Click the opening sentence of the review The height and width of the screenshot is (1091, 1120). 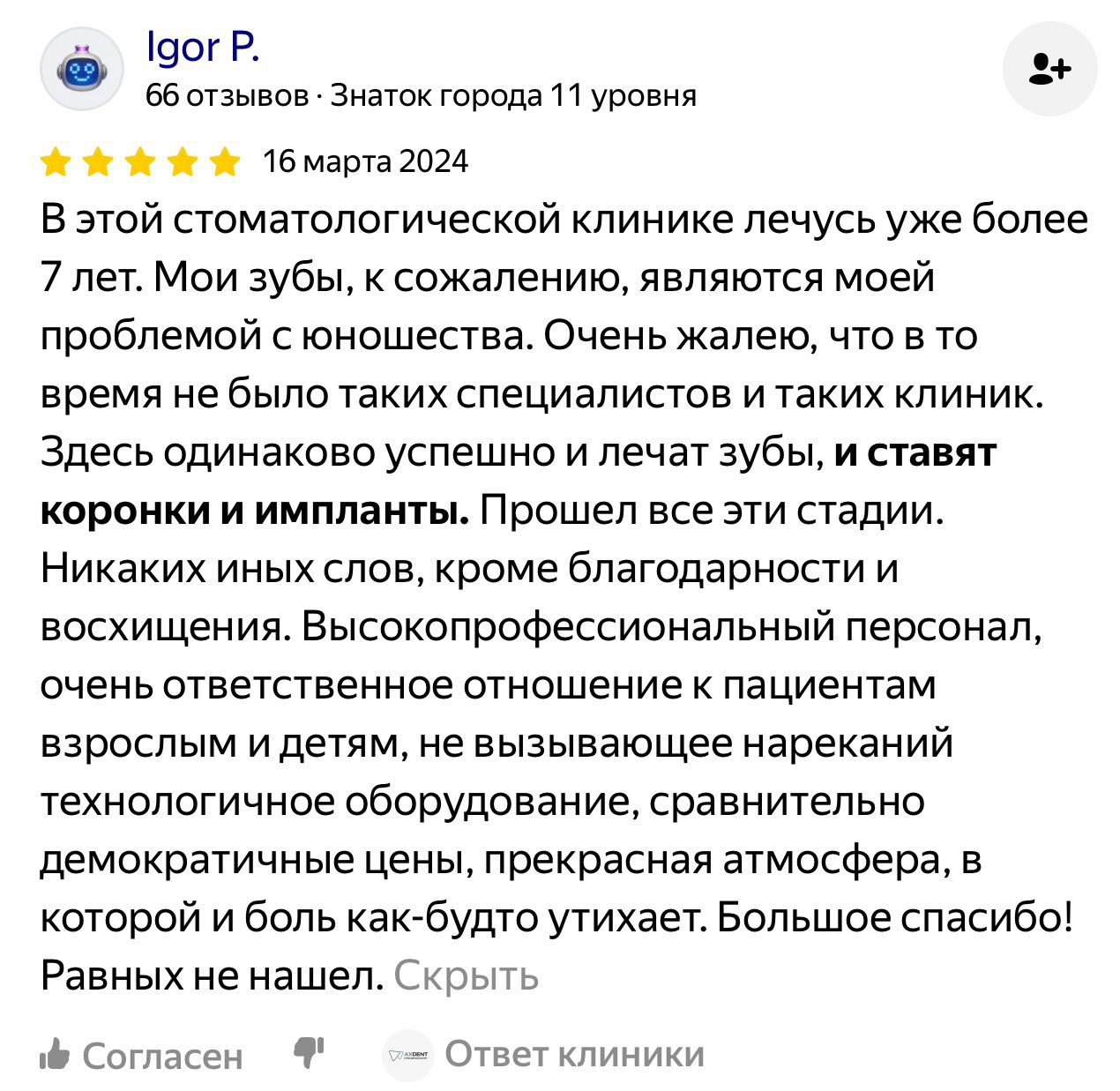[x=564, y=220]
